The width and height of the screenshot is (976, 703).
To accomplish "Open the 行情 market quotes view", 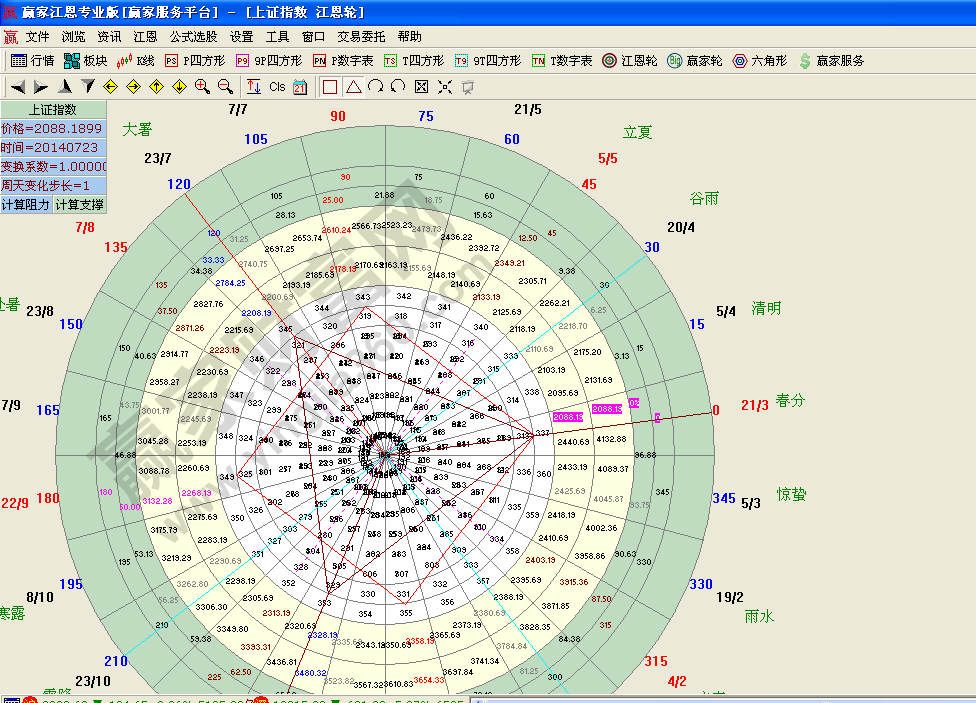I will pos(32,61).
